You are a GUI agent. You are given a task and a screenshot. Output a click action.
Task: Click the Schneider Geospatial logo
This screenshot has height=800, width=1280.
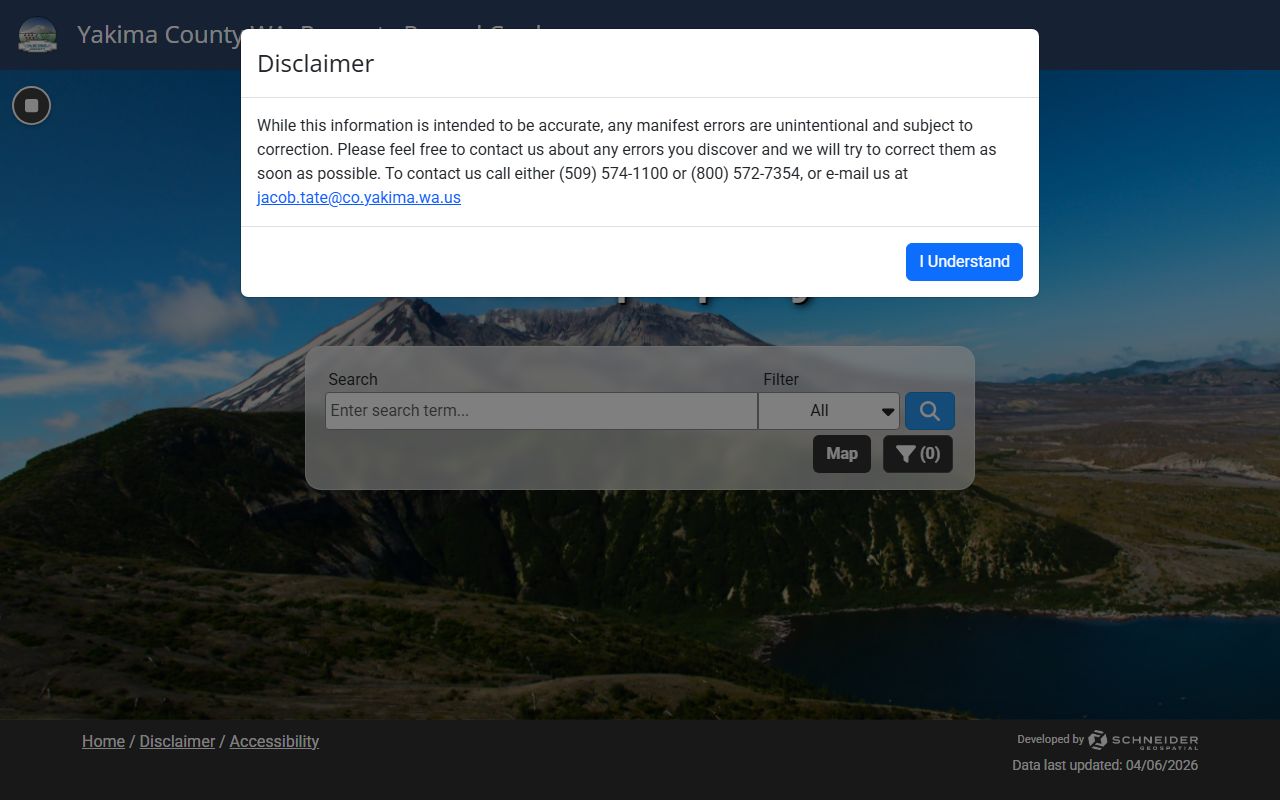pyautogui.click(x=1143, y=740)
